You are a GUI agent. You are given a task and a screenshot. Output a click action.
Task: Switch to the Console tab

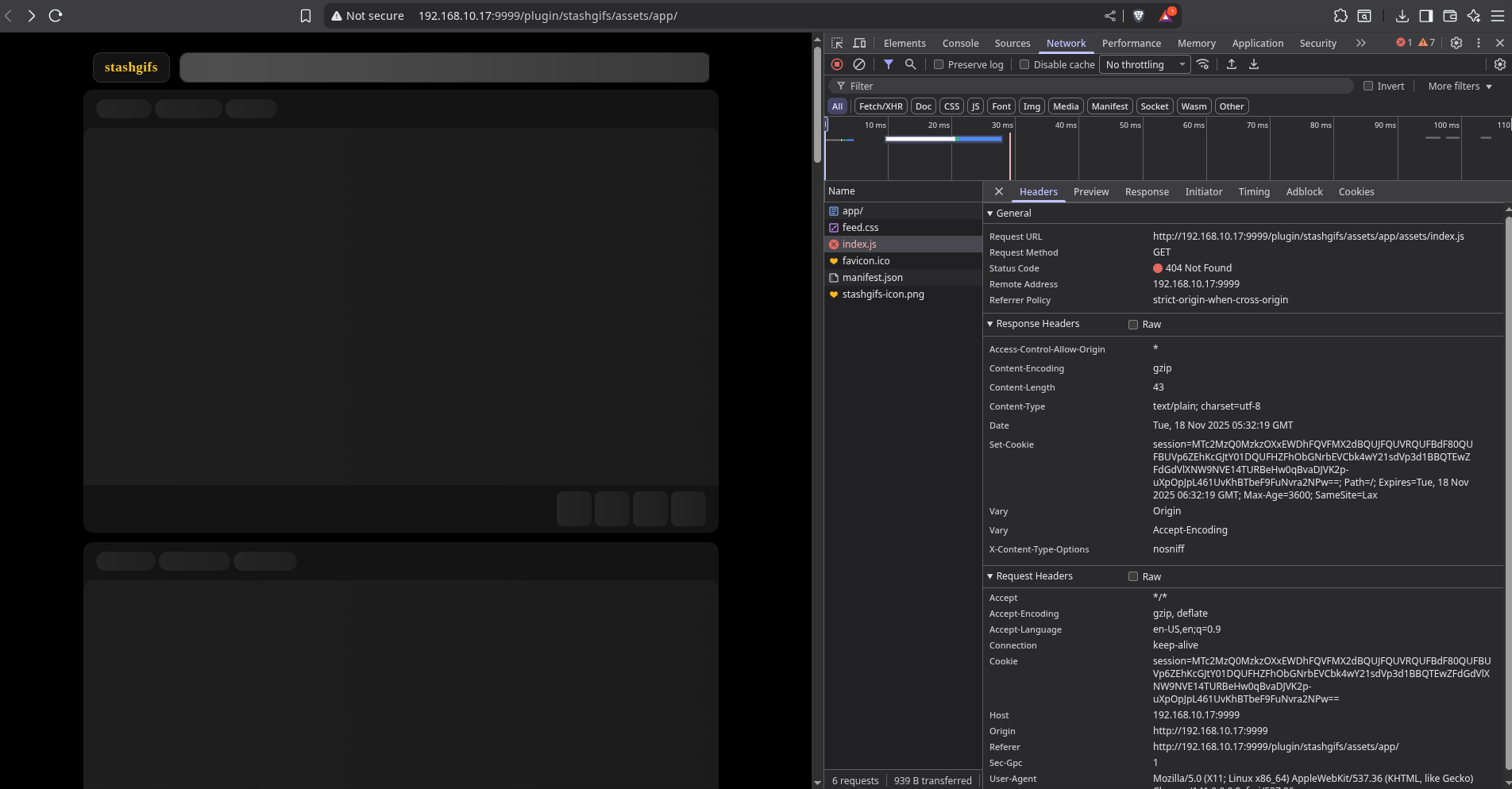point(960,43)
